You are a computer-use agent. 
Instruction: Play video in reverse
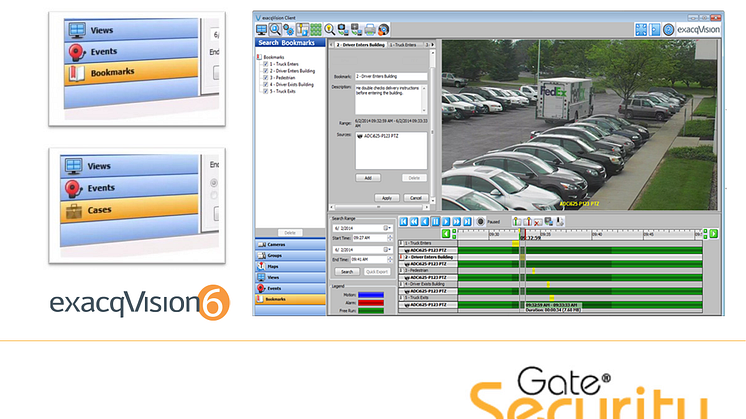tap(425, 221)
